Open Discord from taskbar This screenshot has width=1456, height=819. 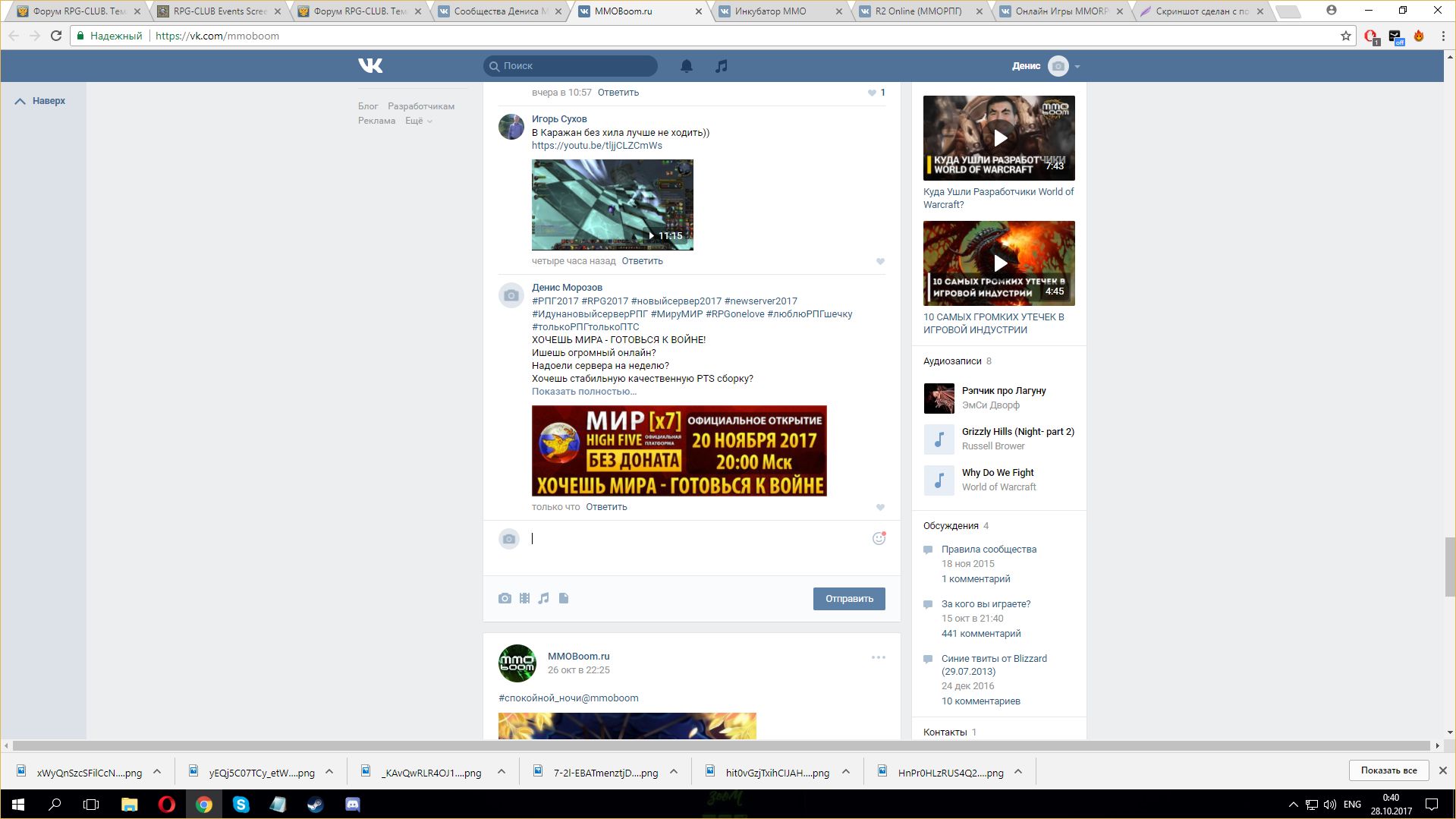[x=353, y=805]
